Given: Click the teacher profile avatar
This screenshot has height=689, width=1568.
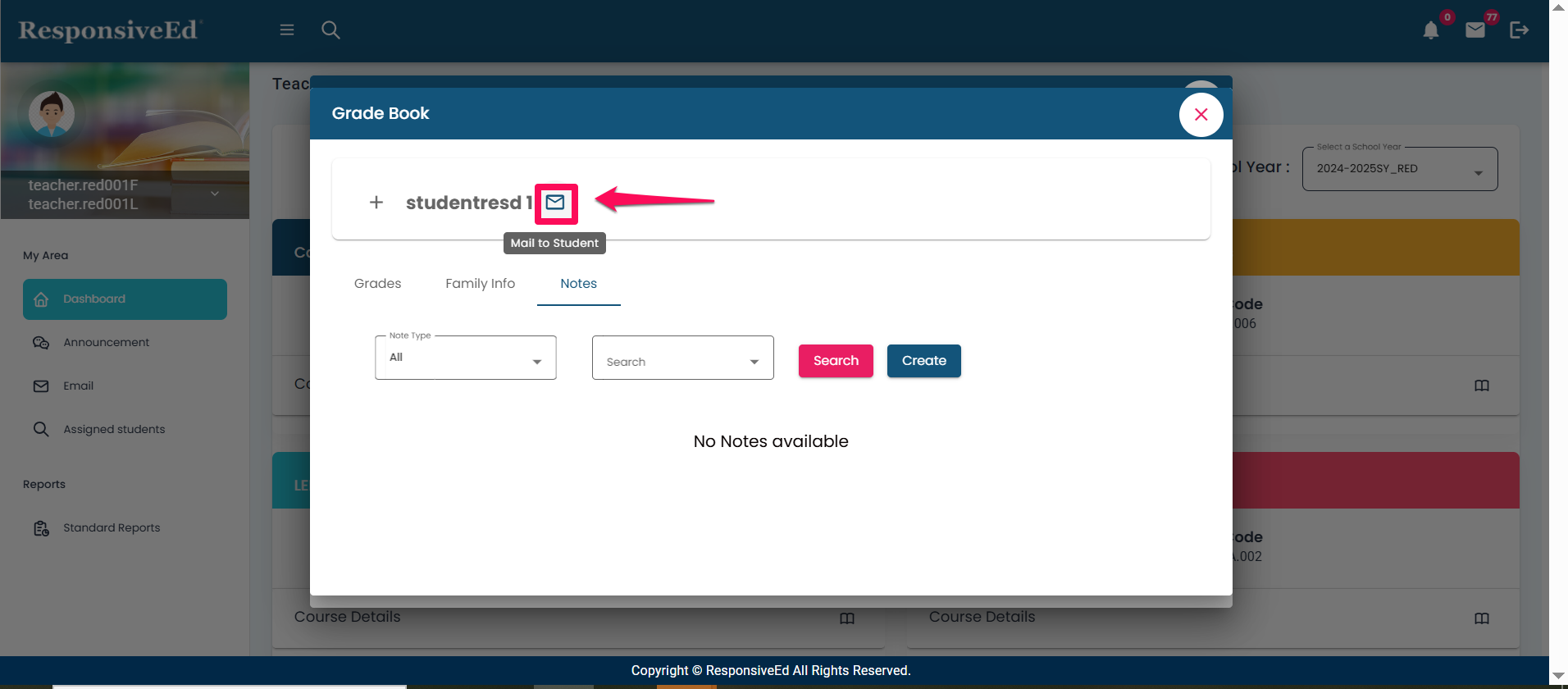Looking at the screenshot, I should click(x=52, y=114).
